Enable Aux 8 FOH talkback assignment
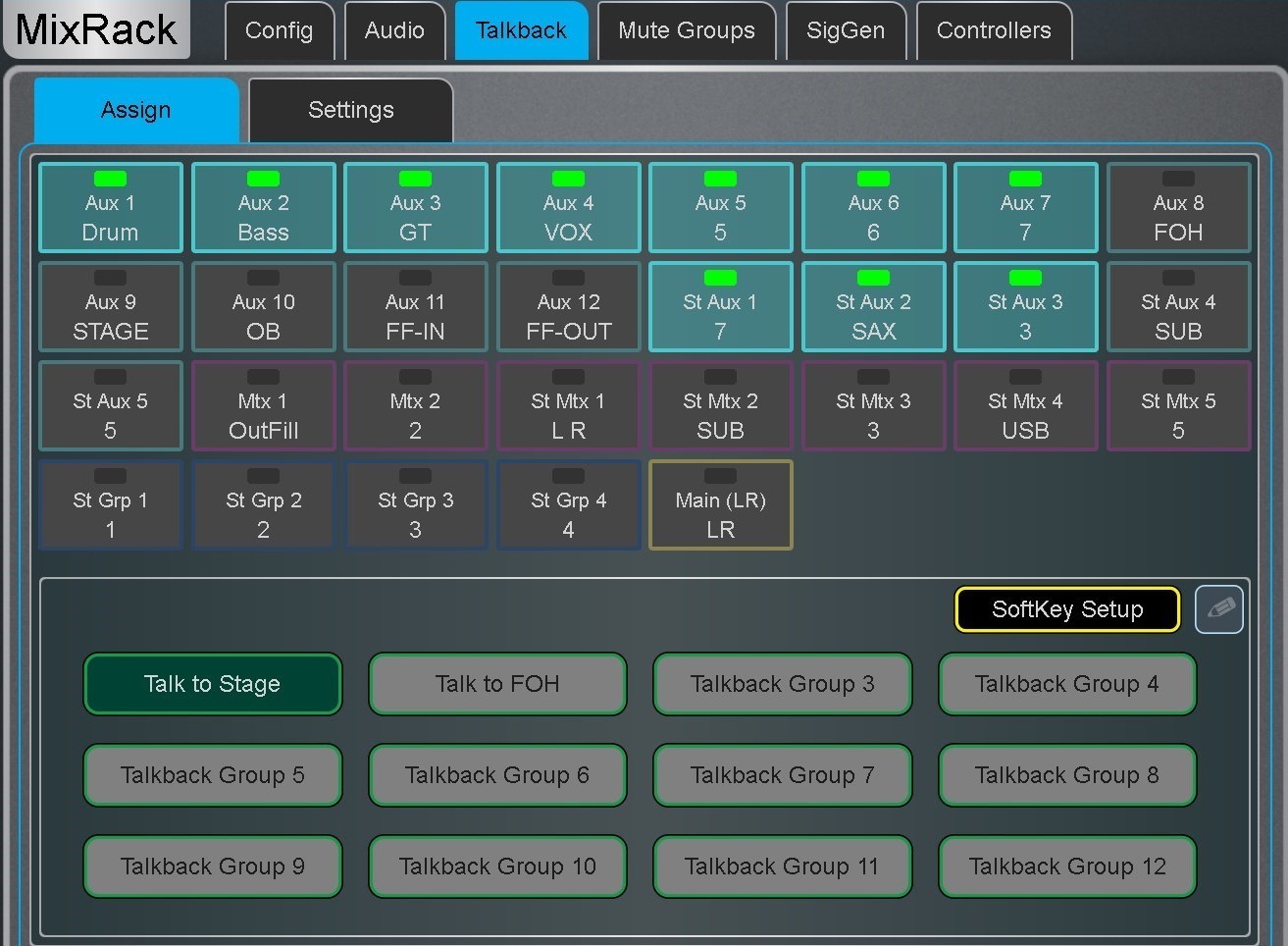Image resolution: width=1288 pixels, height=946 pixels. pos(1178,208)
